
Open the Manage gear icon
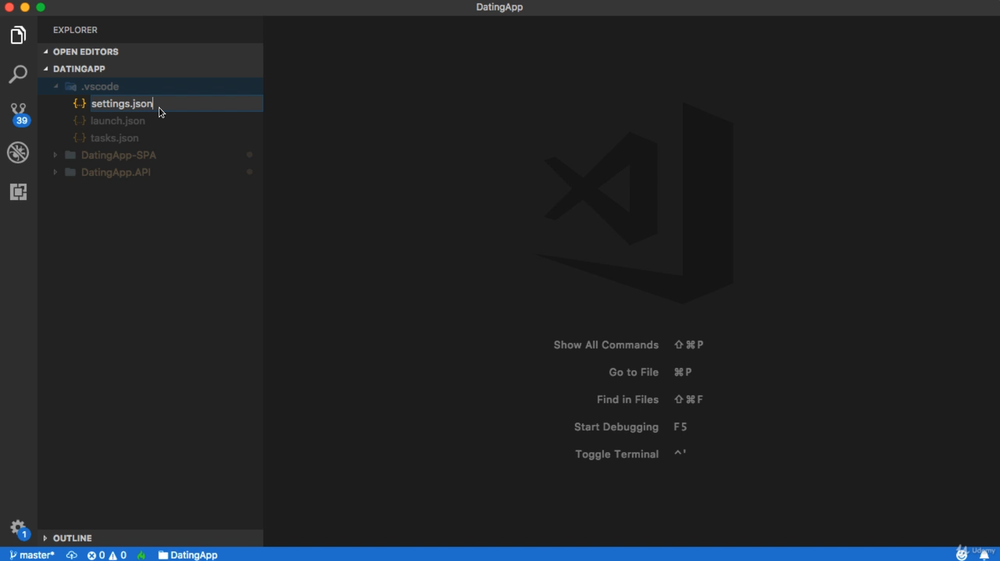pyautogui.click(x=18, y=529)
